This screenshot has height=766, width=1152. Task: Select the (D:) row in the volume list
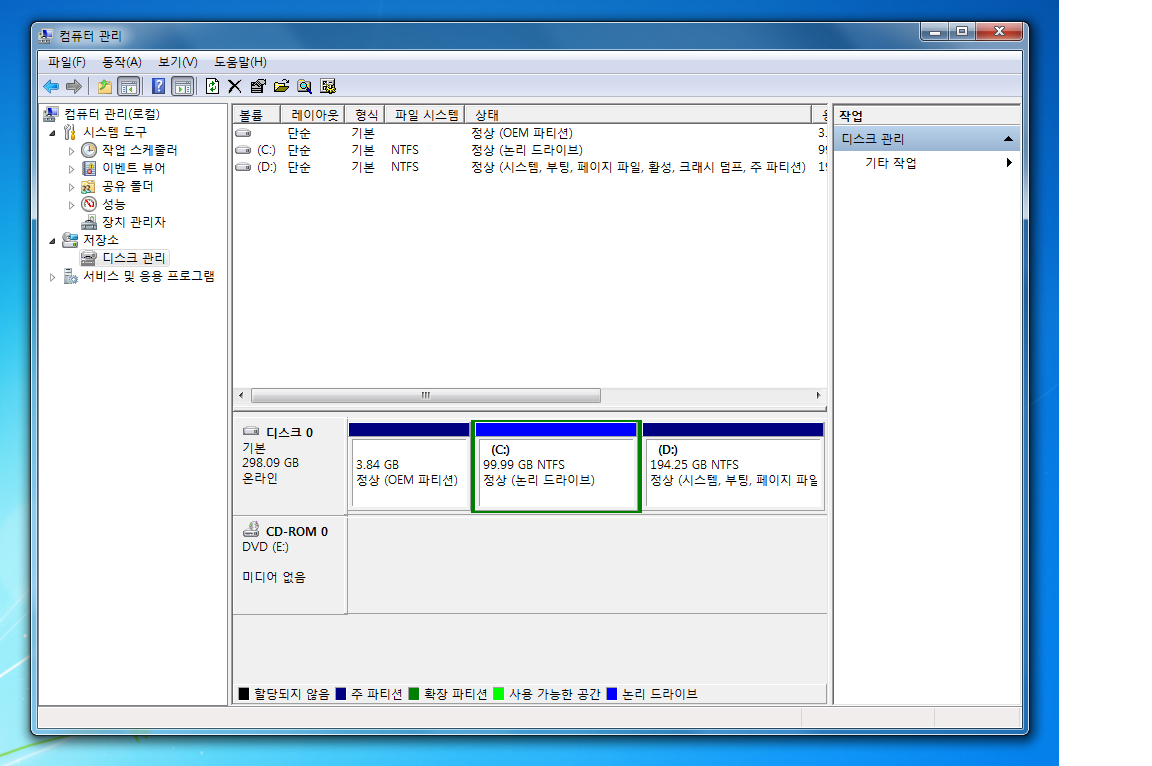pos(530,167)
